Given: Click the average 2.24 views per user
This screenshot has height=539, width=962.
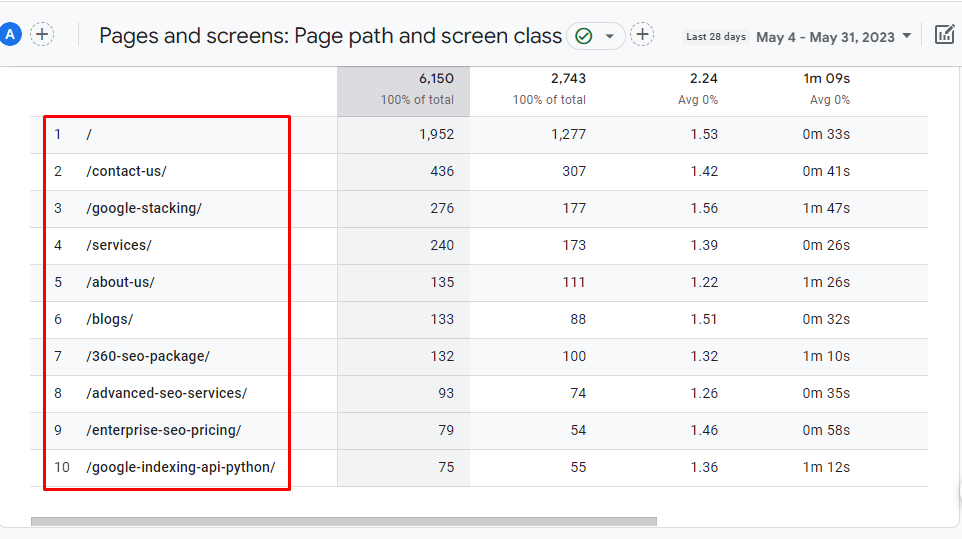Looking at the screenshot, I should (704, 78).
